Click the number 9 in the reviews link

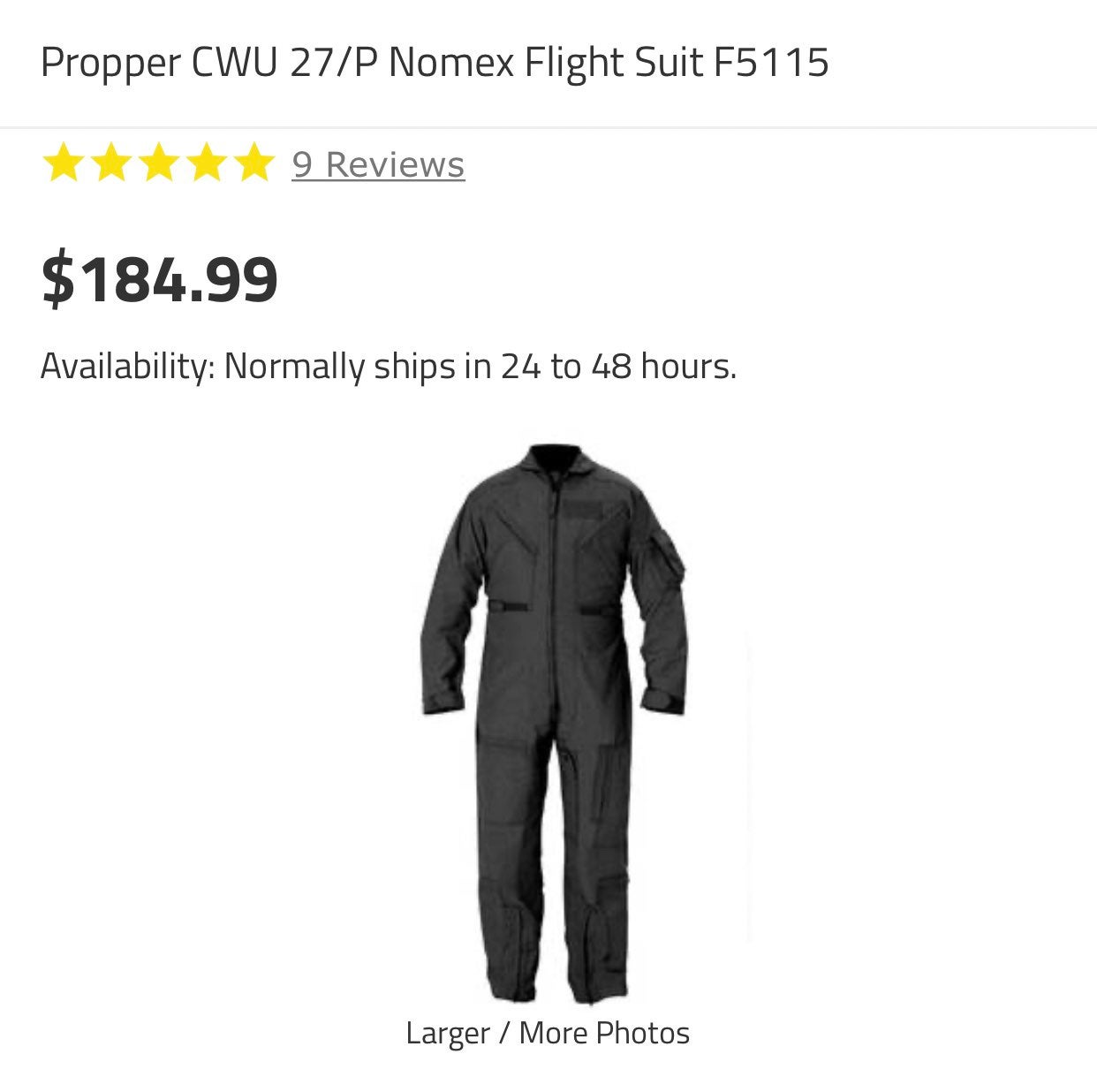pos(302,165)
